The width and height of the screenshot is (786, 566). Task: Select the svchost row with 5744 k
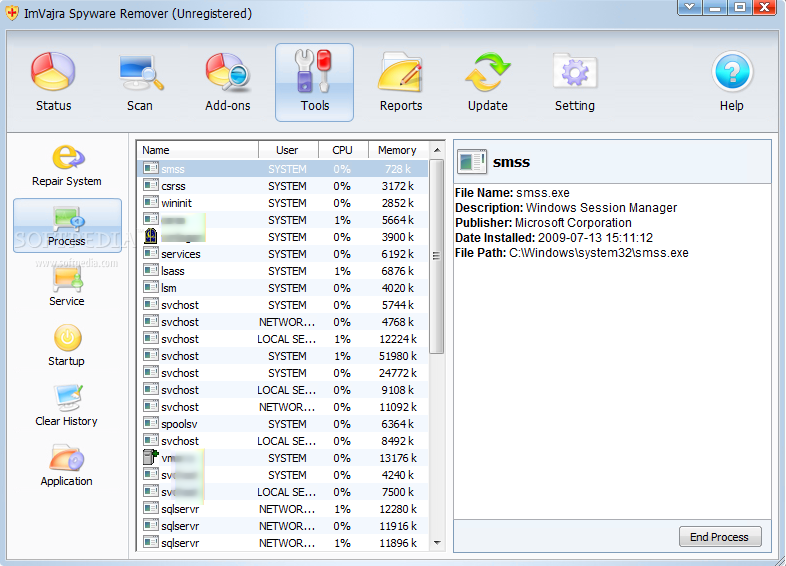pyautogui.click(x=283, y=305)
